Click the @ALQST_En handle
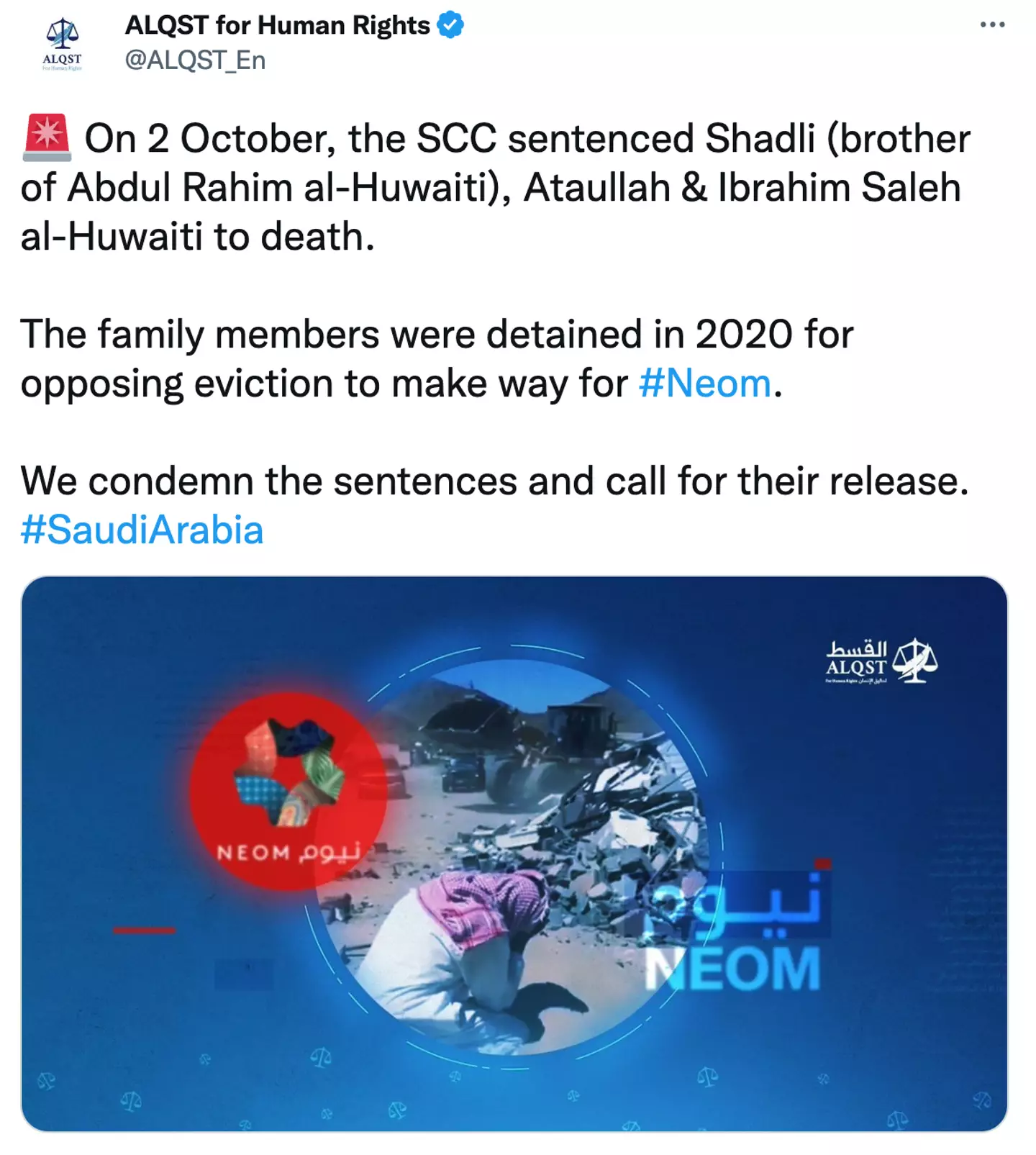The height and width of the screenshot is (1155, 1036). point(195,60)
